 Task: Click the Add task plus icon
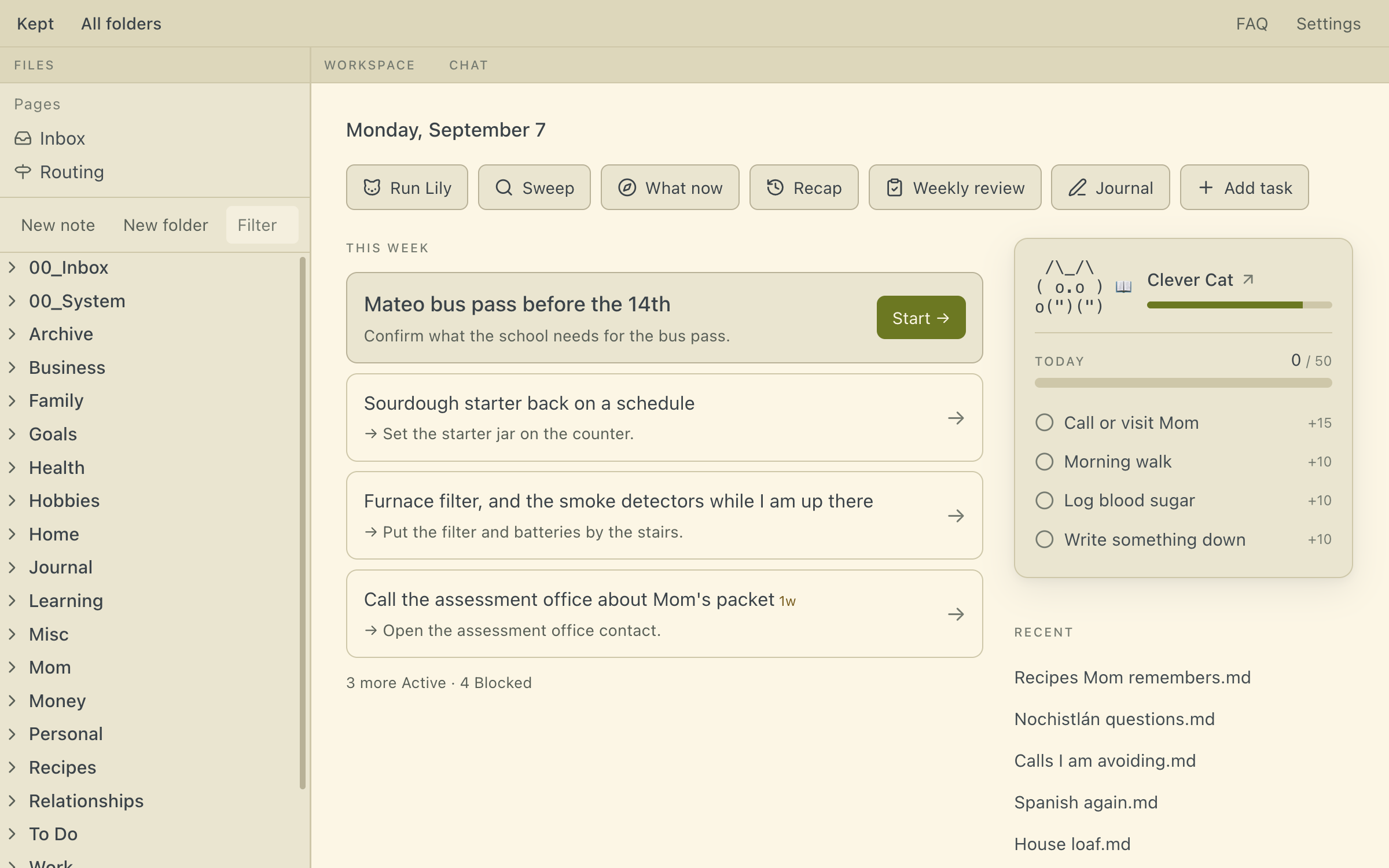[1206, 187]
